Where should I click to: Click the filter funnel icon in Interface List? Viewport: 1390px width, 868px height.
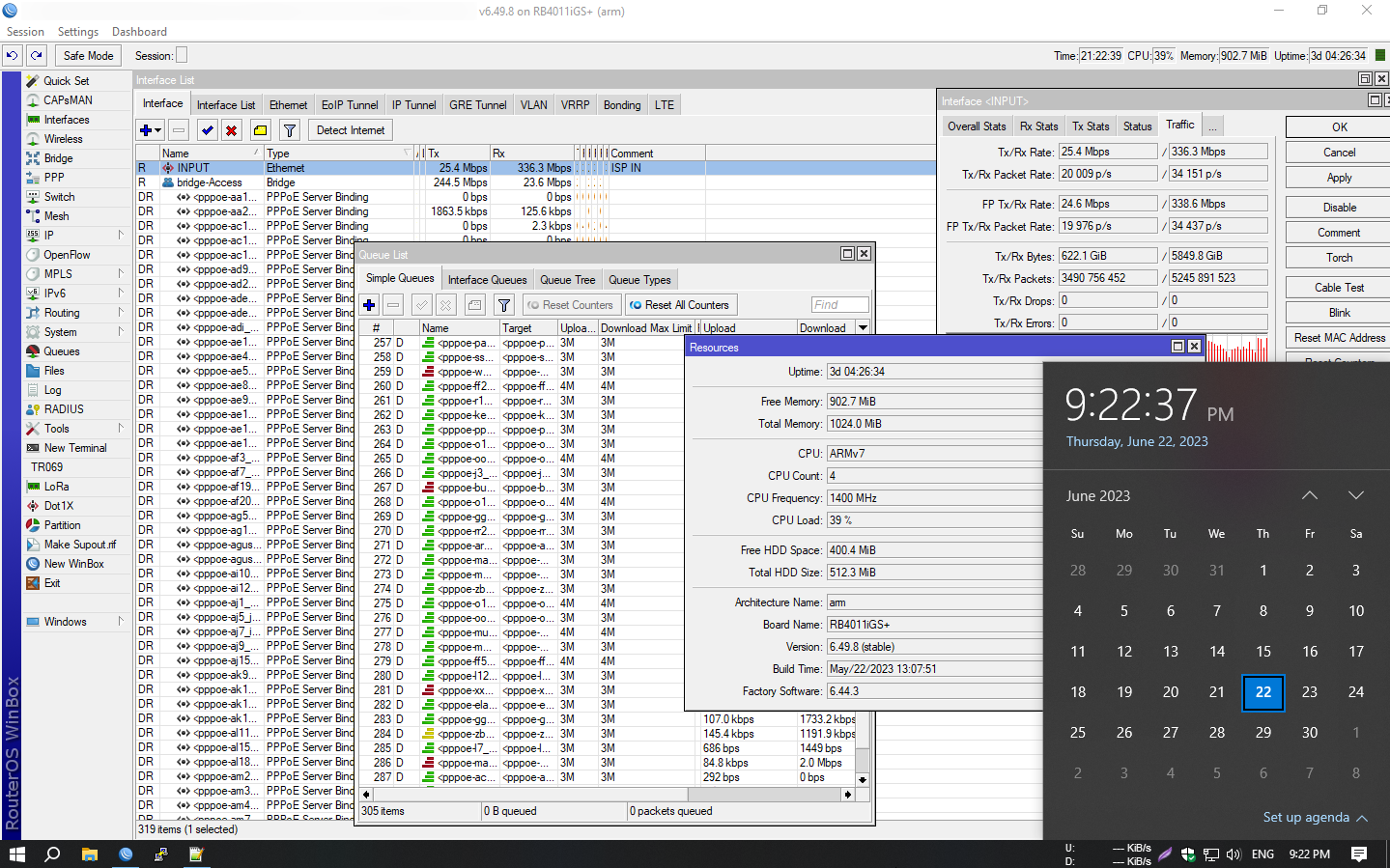[289, 130]
